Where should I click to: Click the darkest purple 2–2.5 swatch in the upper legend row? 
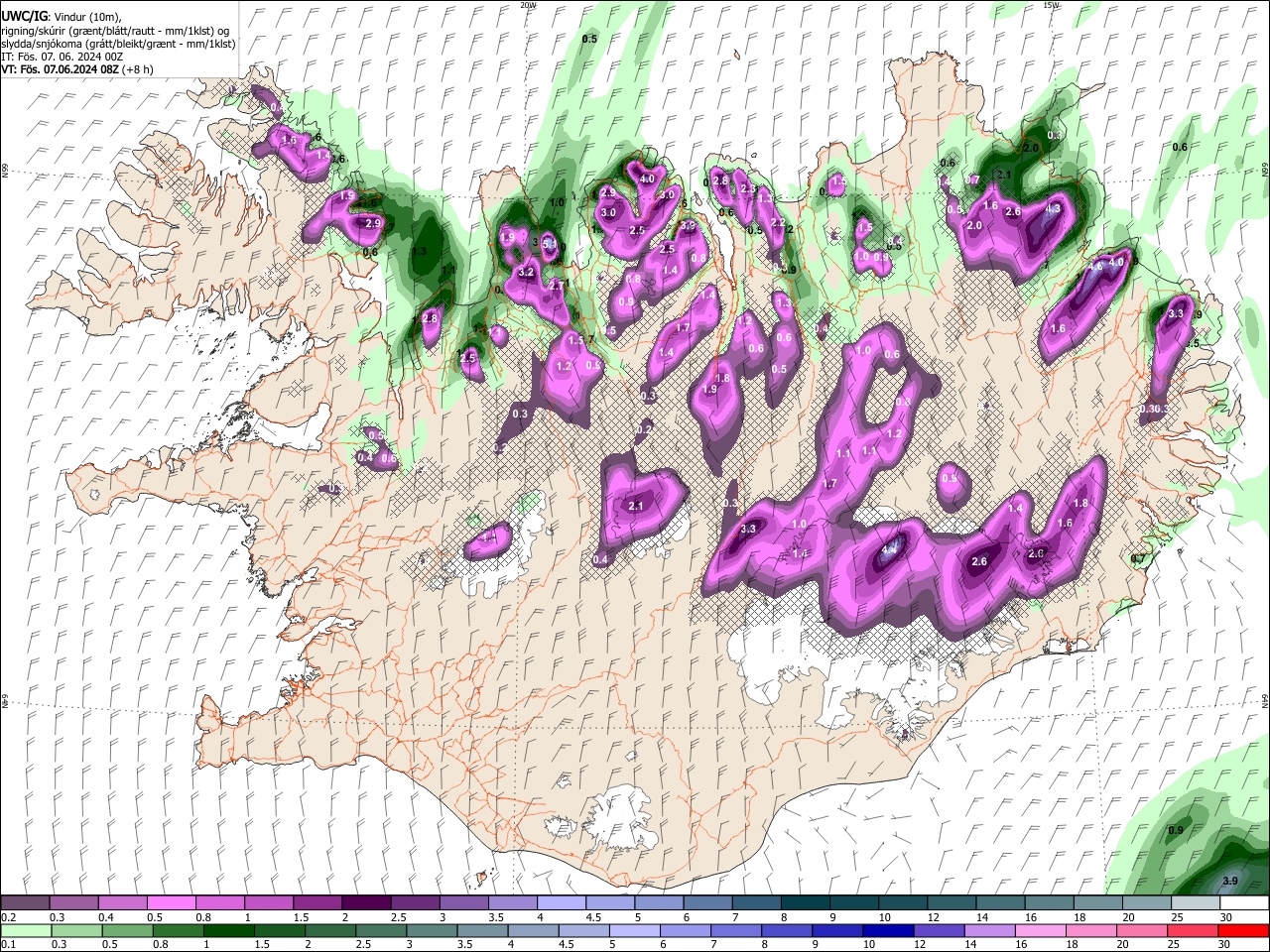[366, 903]
